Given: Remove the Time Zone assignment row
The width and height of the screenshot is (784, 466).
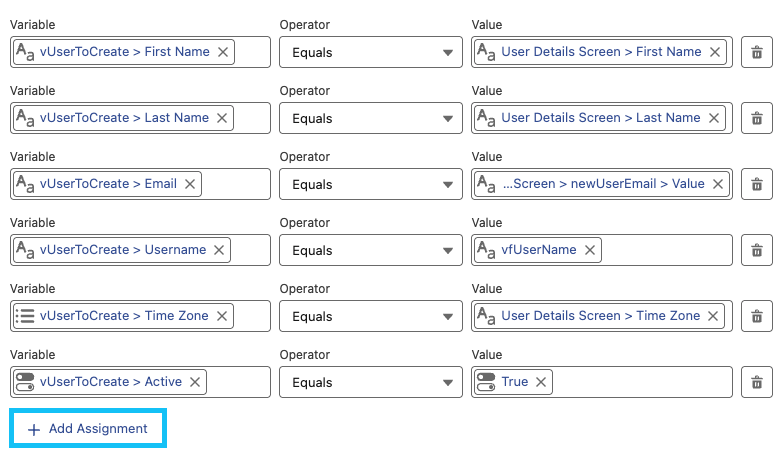Looking at the screenshot, I should click(x=757, y=316).
